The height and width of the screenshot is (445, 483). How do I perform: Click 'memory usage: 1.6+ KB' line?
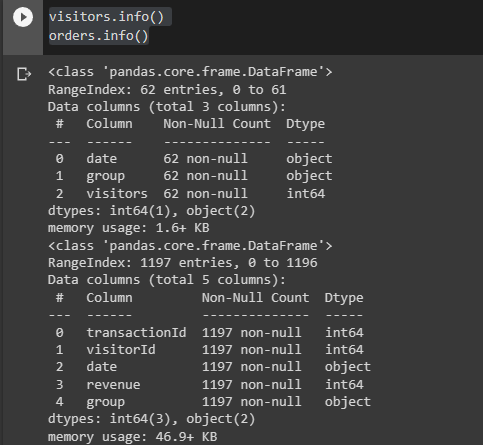pos(129,228)
